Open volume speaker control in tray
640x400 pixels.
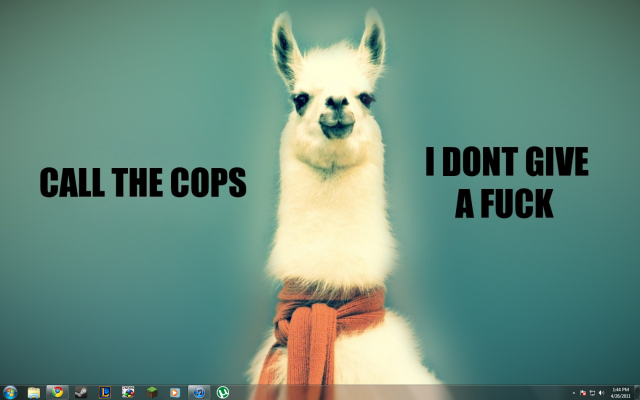[x=601, y=392]
